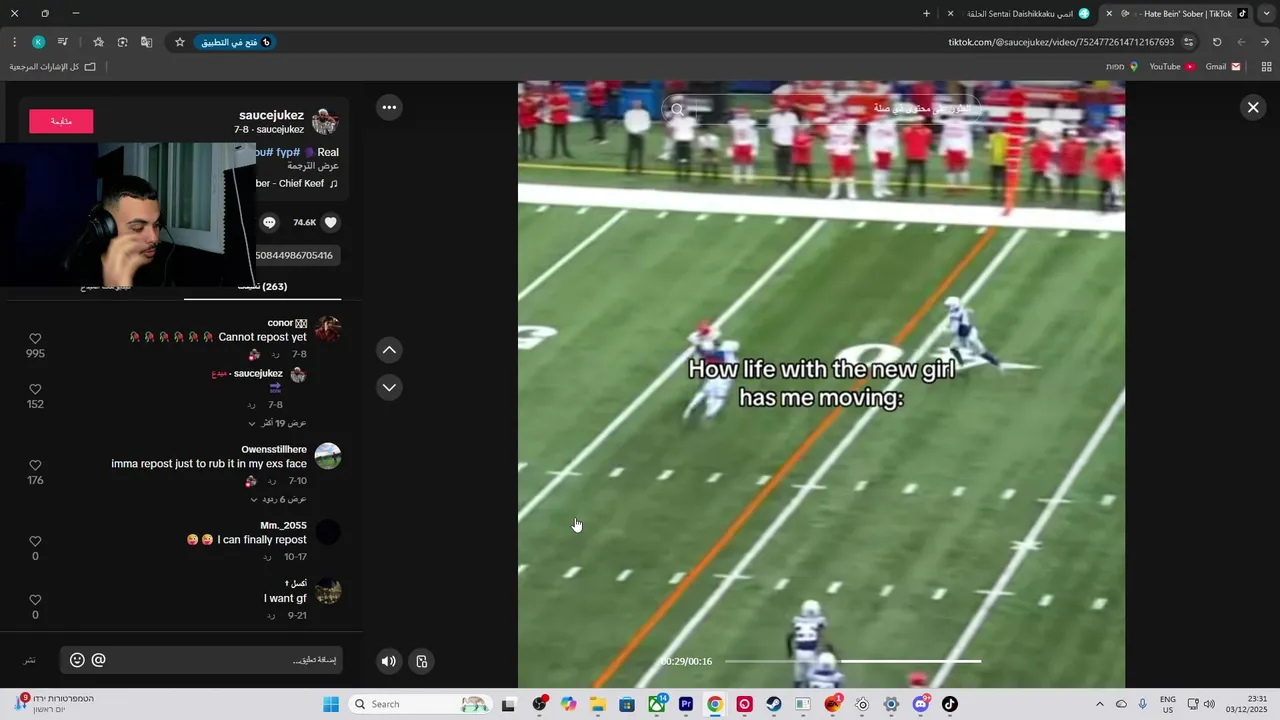1280x720 pixels.
Task: Open the media control playlist icon
Action: (x=62, y=42)
